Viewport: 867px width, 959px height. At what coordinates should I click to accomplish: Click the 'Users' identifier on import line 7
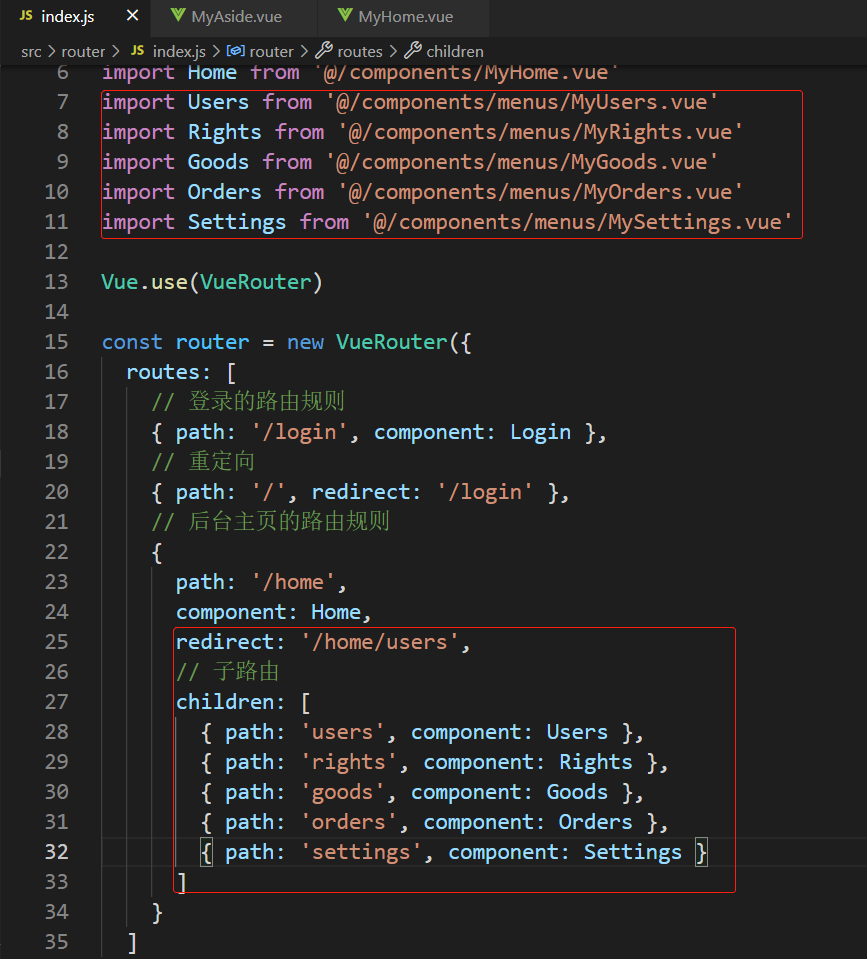coord(218,102)
